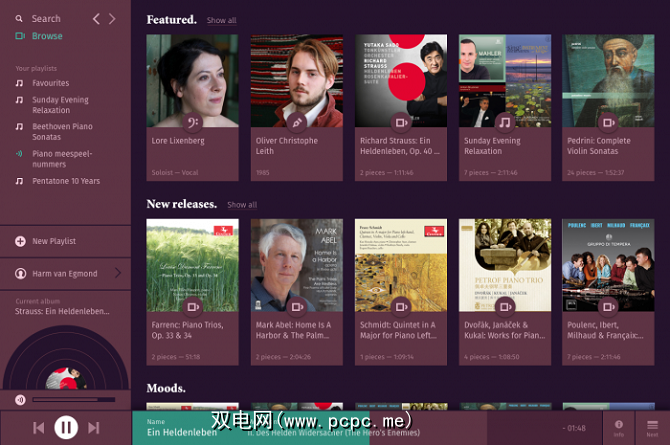Open the Mark Abel album cover

click(x=297, y=265)
